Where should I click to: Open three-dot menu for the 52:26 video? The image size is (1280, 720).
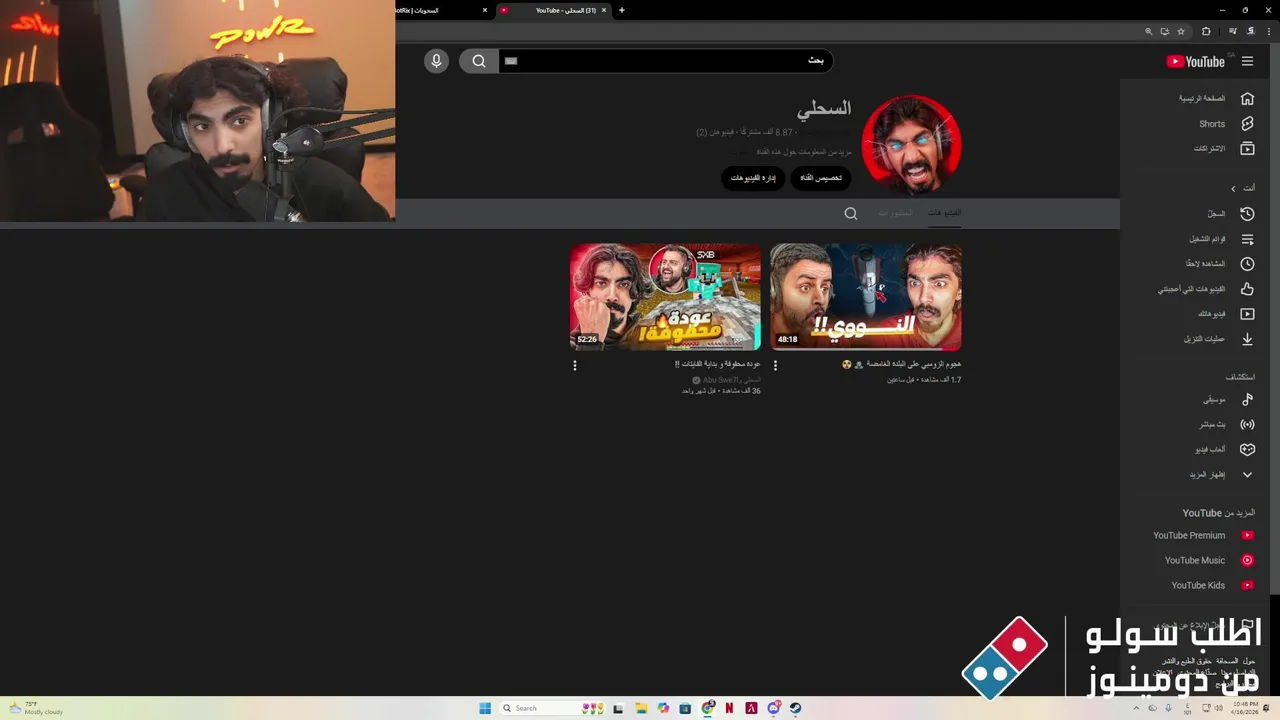point(574,366)
